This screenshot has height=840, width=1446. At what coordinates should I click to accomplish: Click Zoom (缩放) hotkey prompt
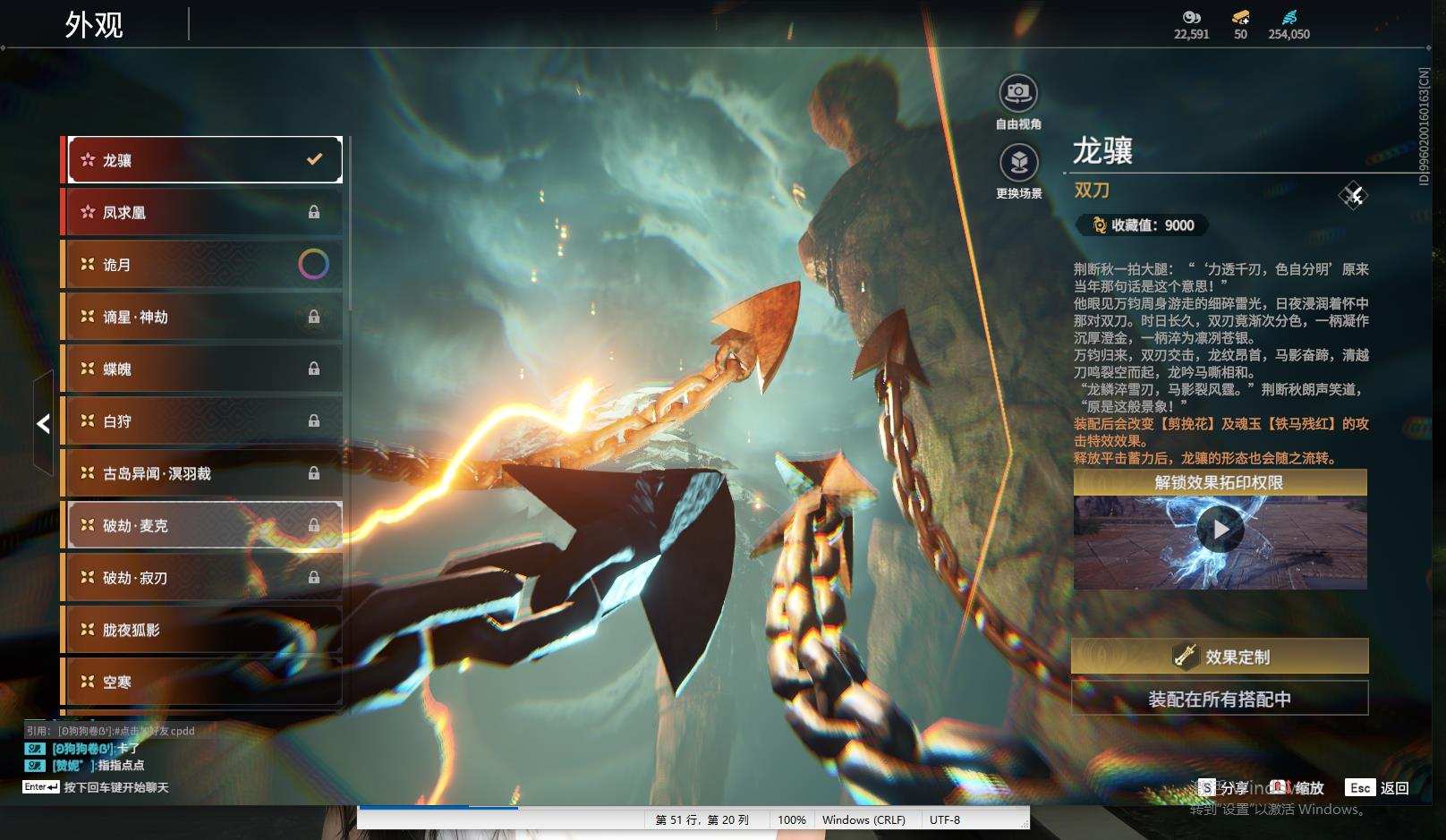click(x=1297, y=787)
